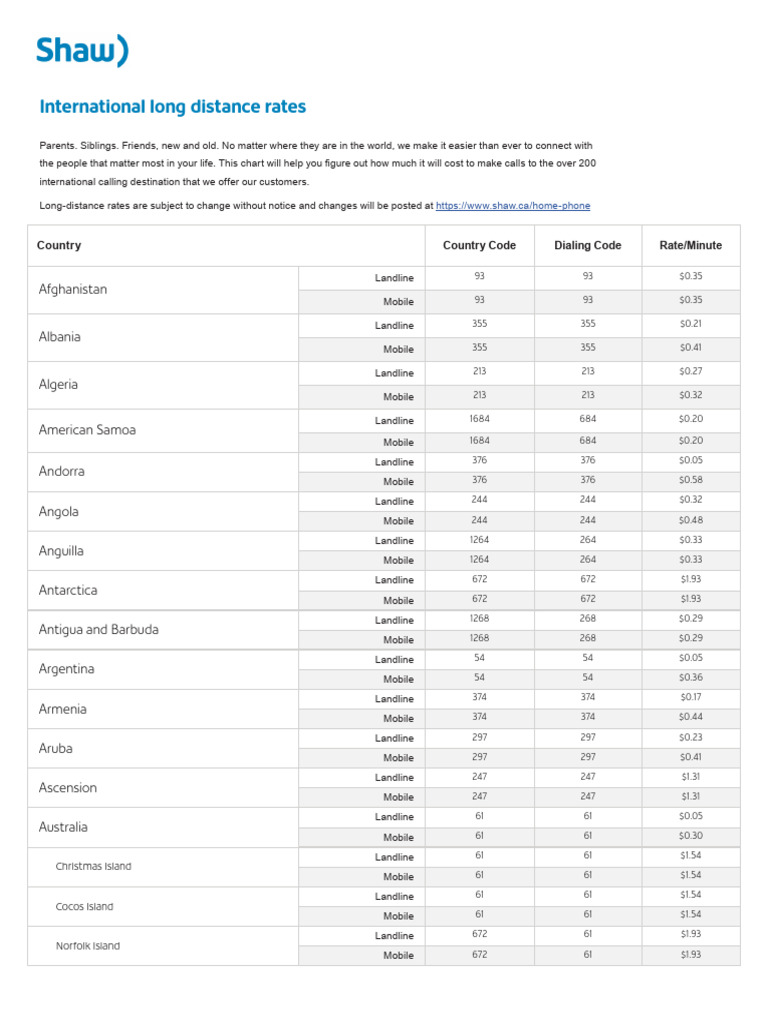Click the Shaw logo

coord(82,50)
